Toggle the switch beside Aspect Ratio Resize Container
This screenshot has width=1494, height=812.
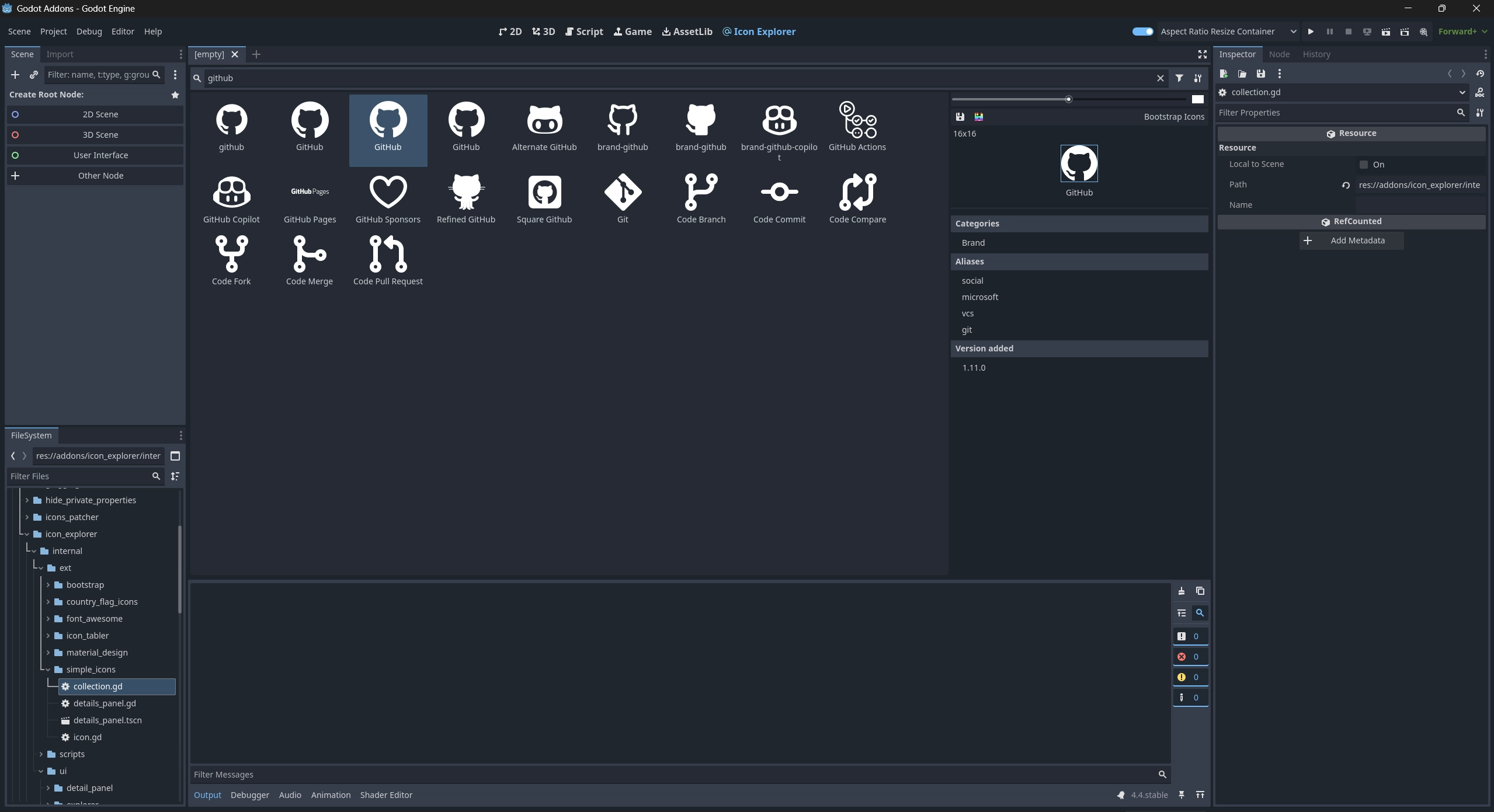(x=1142, y=32)
